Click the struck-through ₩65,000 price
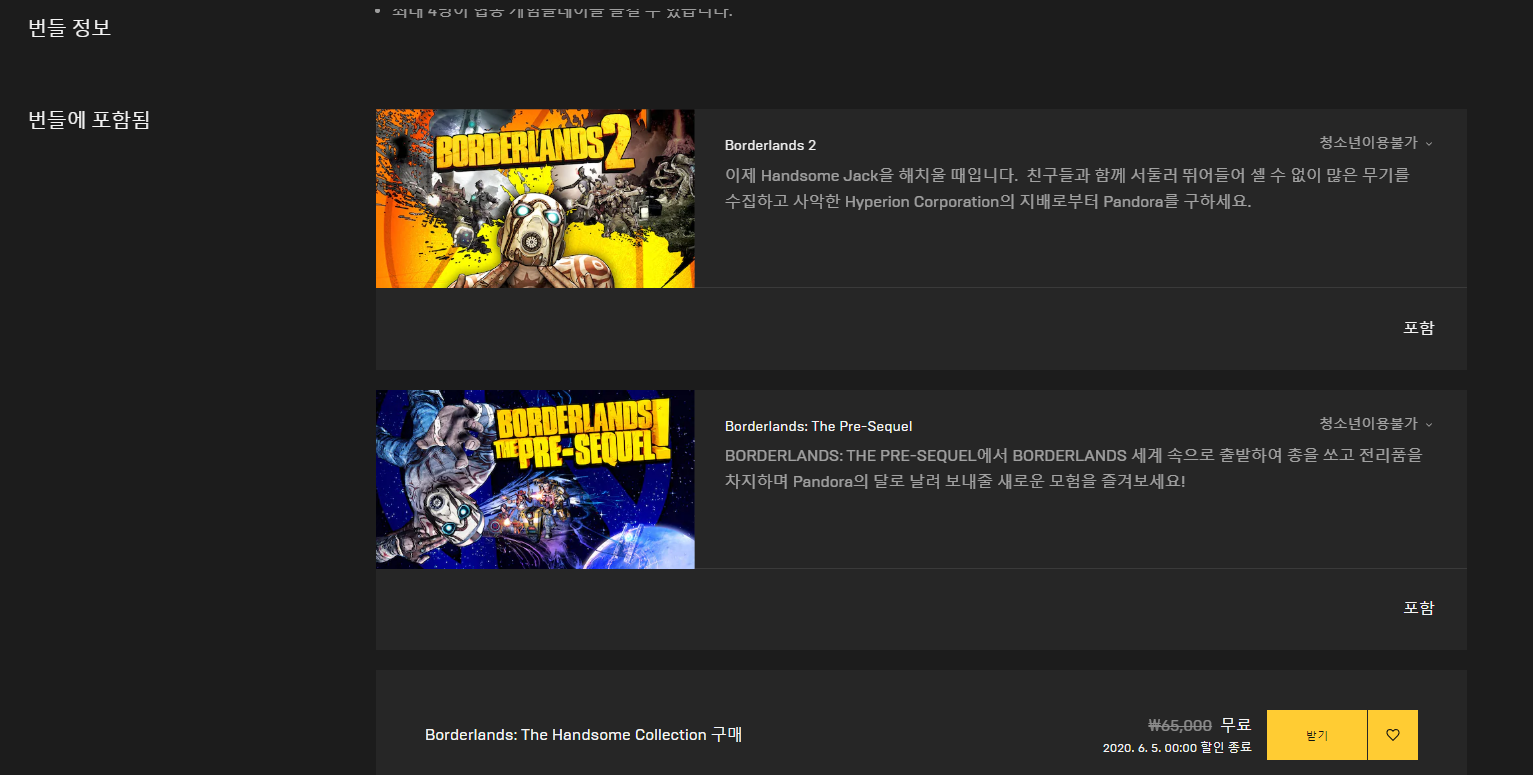The image size is (1533, 775). tap(1180, 726)
